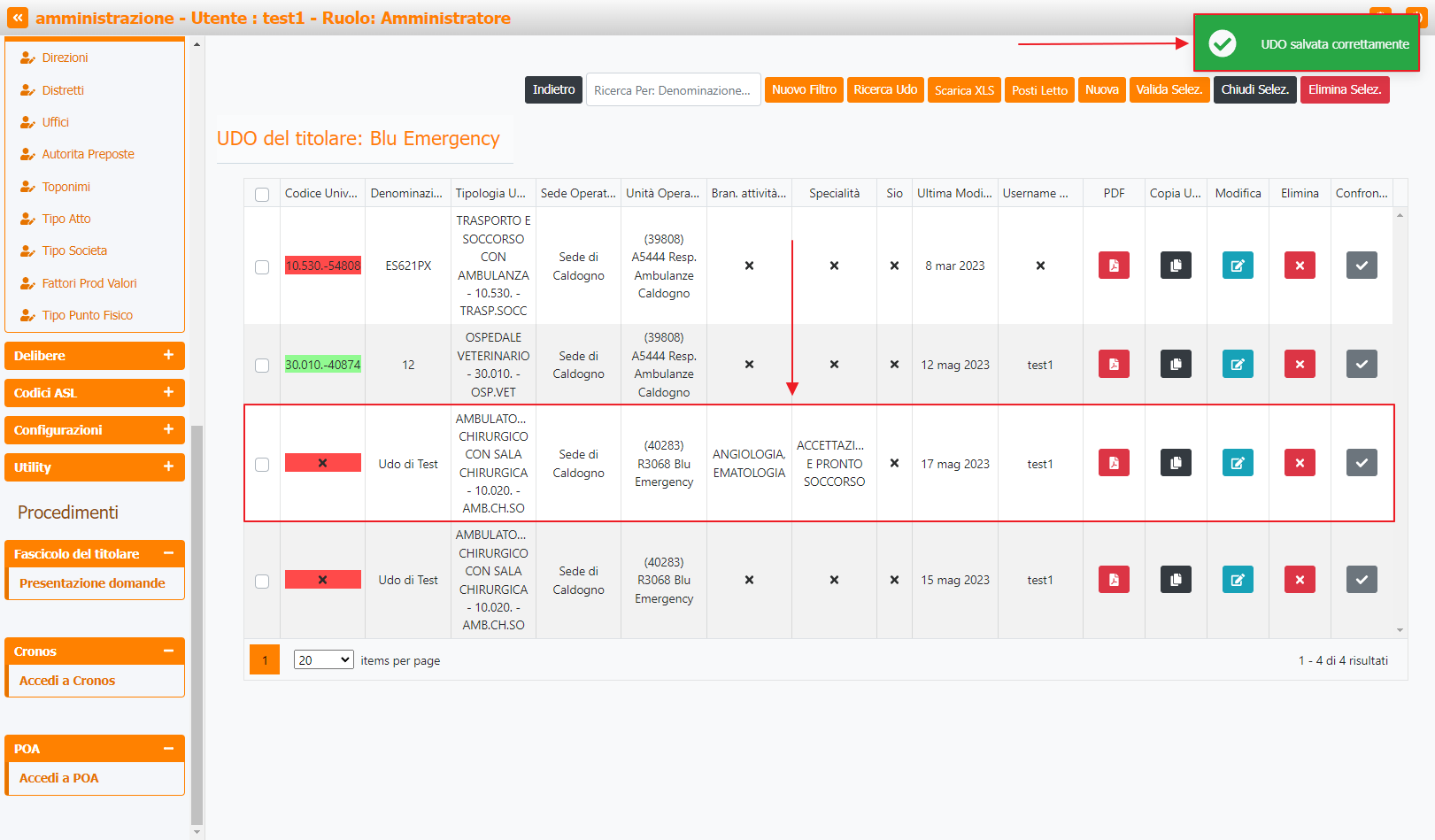Viewport: 1435px width, 840px height.
Task: Collapse the Fascicolo del titolare section
Action: pyautogui.click(x=95, y=554)
